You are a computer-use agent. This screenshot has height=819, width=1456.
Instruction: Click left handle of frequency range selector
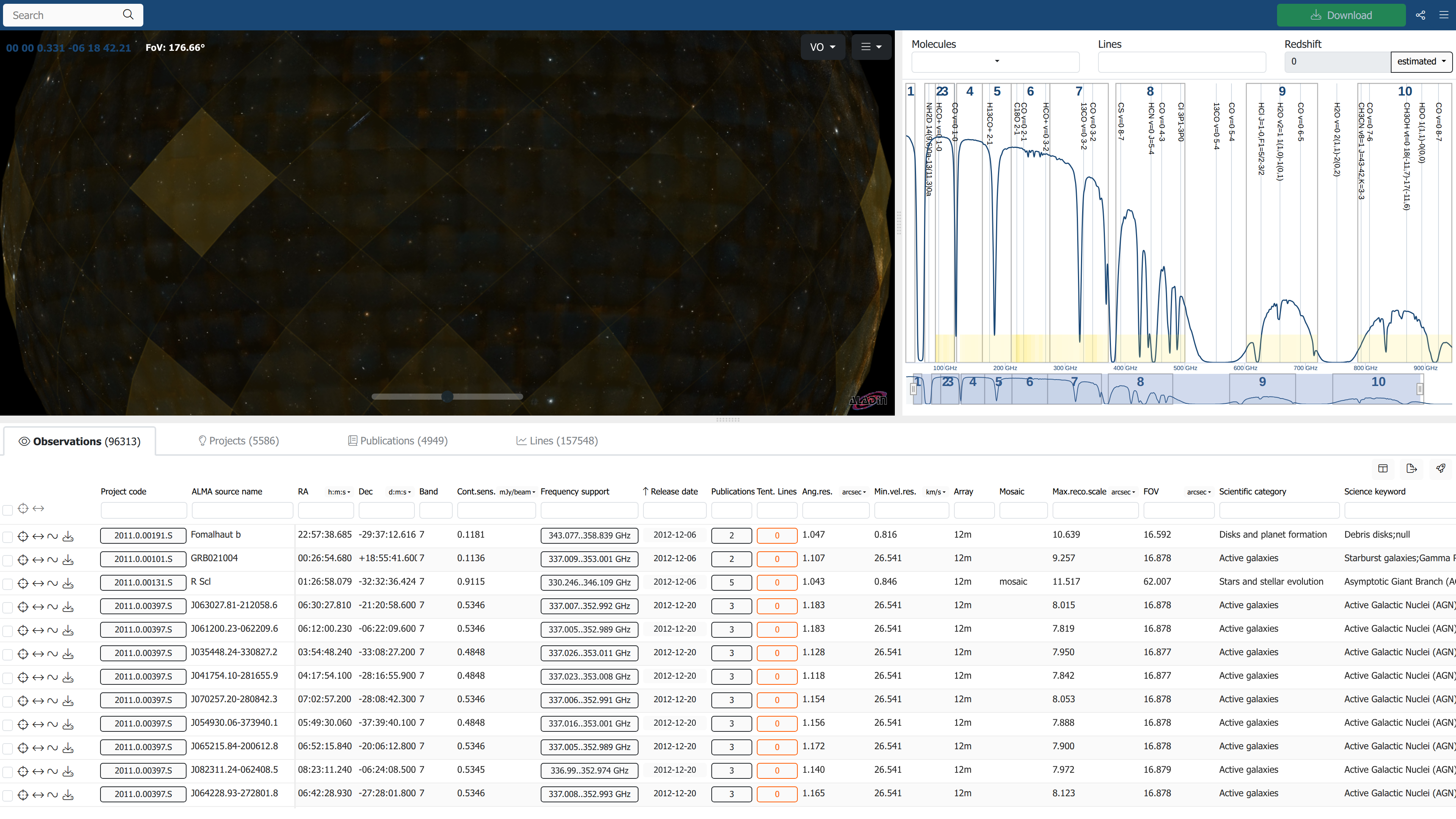[x=913, y=389]
